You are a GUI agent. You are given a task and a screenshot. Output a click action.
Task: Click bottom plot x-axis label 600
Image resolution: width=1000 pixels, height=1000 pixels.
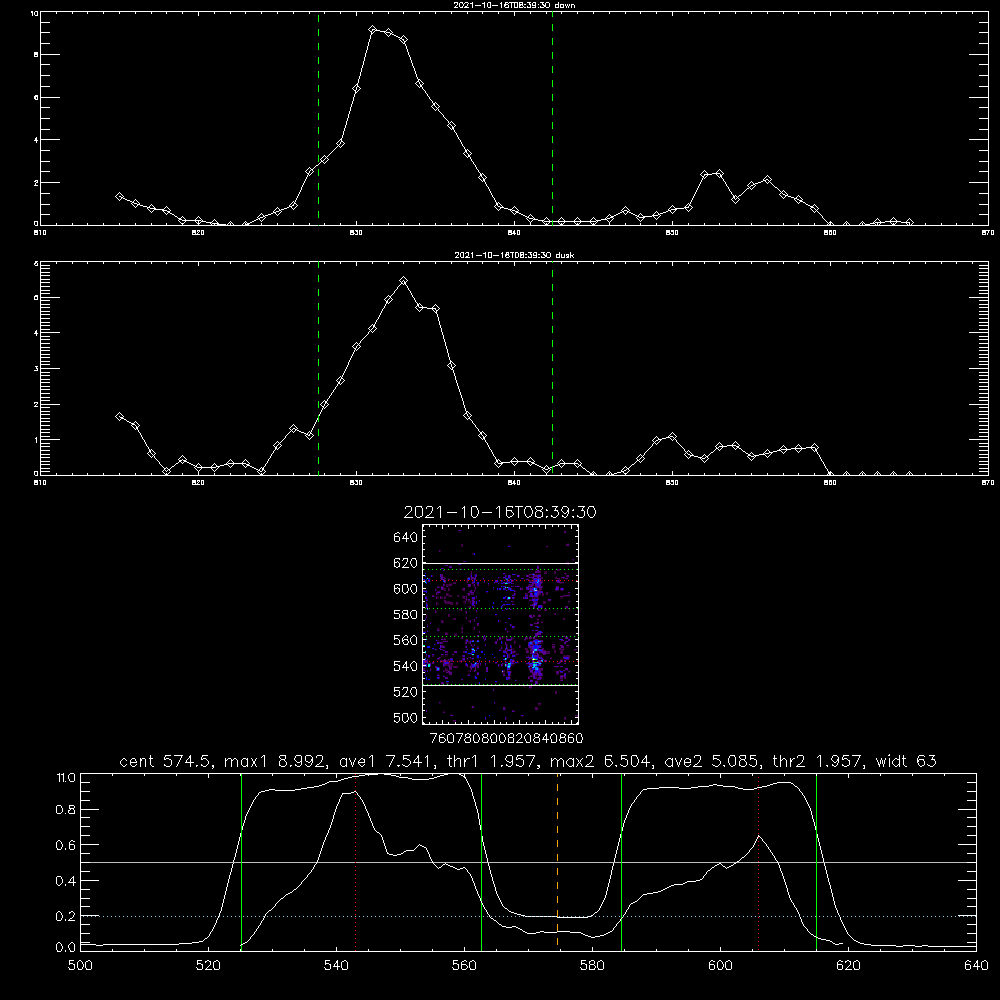(720, 966)
